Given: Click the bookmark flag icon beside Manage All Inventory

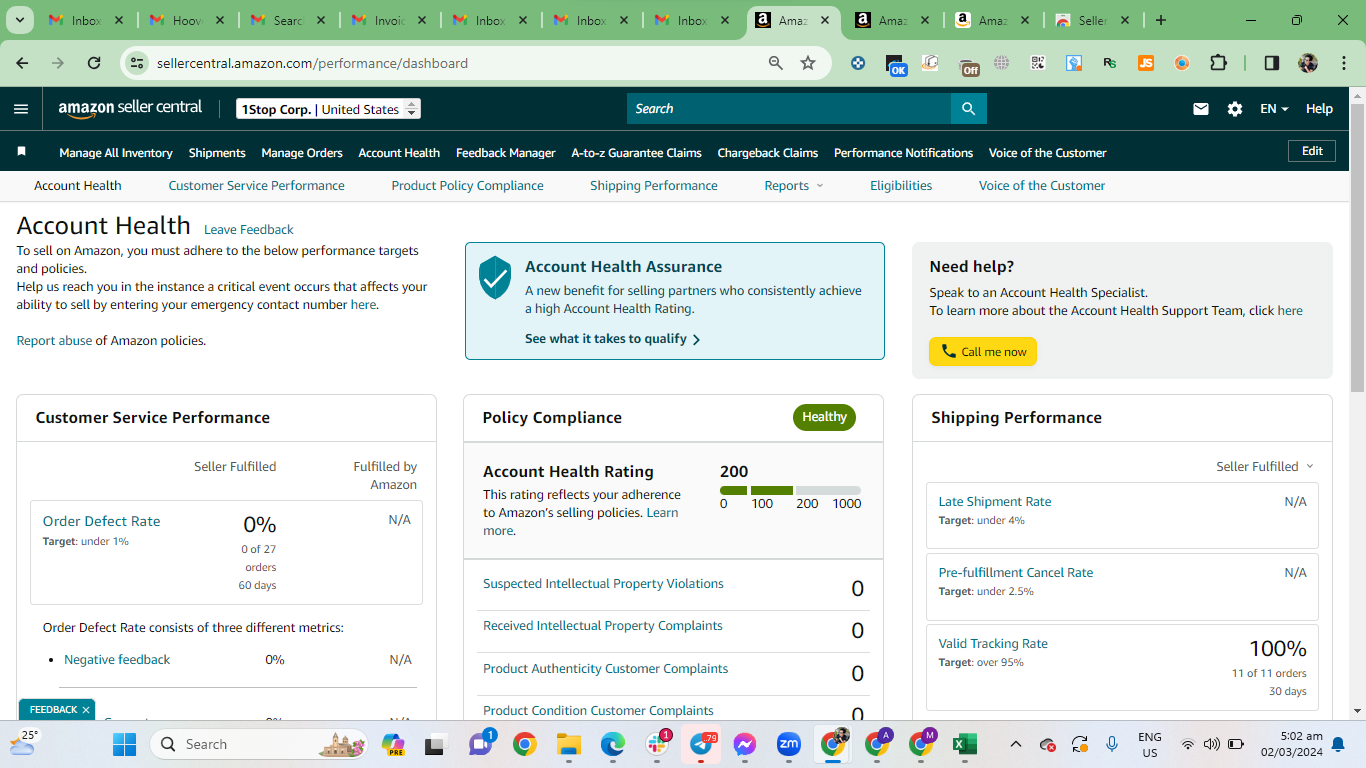Looking at the screenshot, I should (x=21, y=152).
